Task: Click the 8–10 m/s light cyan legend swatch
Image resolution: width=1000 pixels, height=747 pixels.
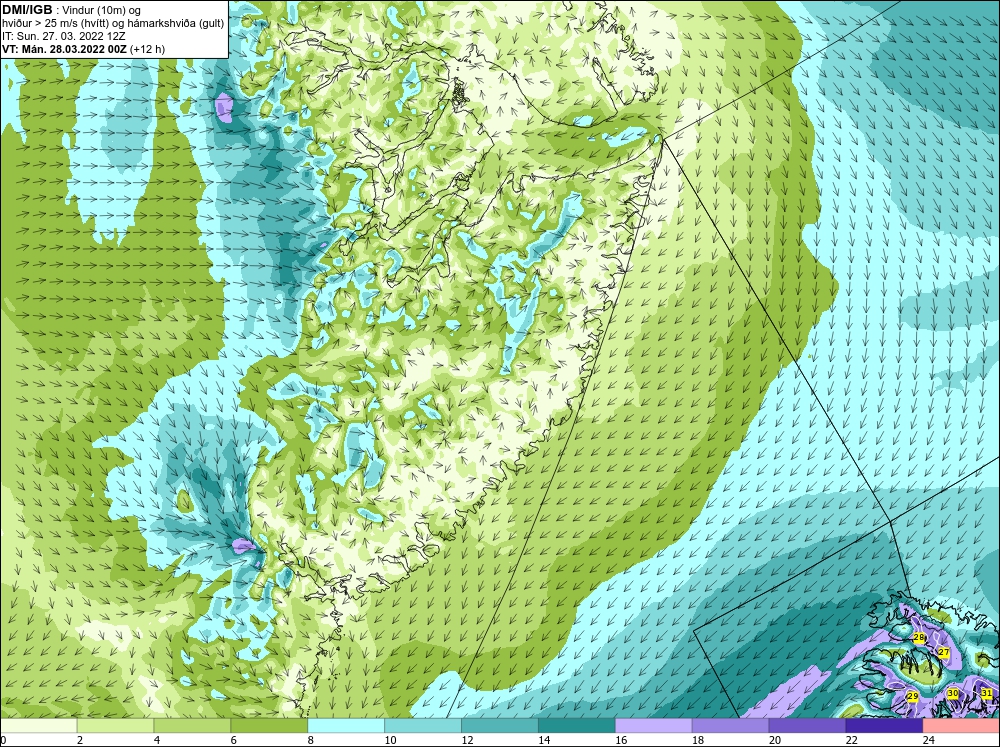Action: tap(346, 725)
